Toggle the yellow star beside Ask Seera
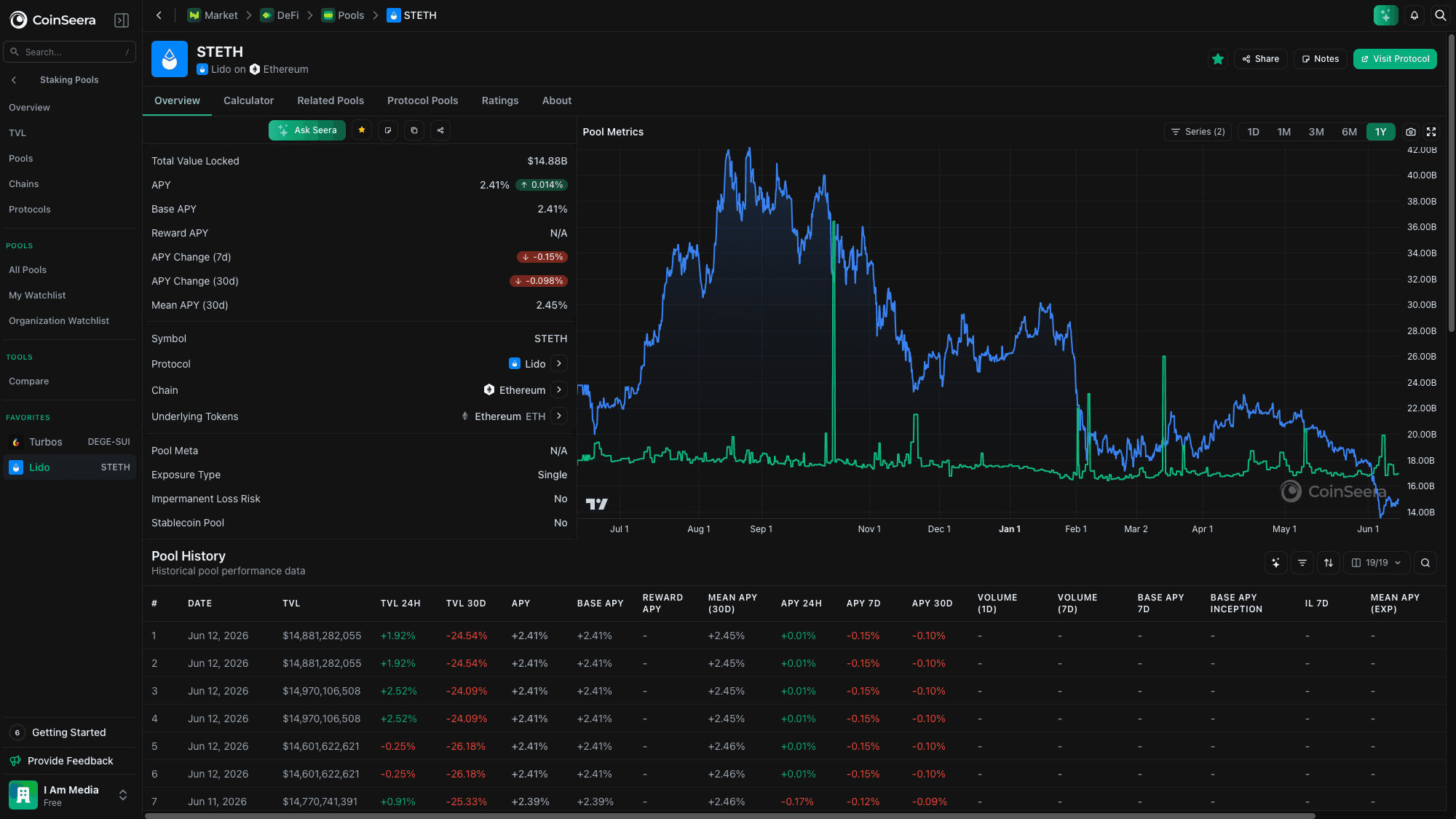 [362, 130]
